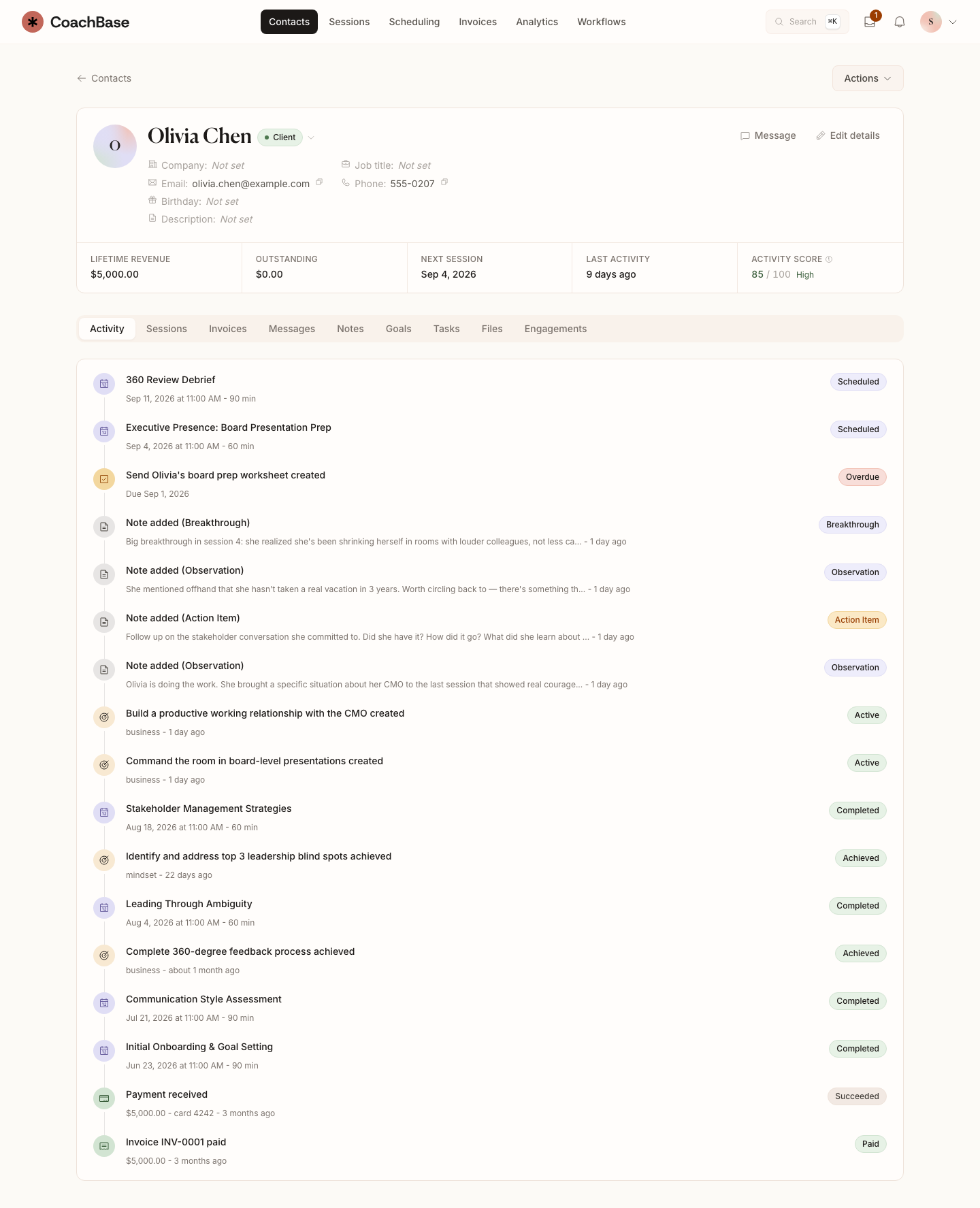Viewport: 980px width, 1208px height.
Task: Switch to the Files tab
Action: [x=492, y=329]
